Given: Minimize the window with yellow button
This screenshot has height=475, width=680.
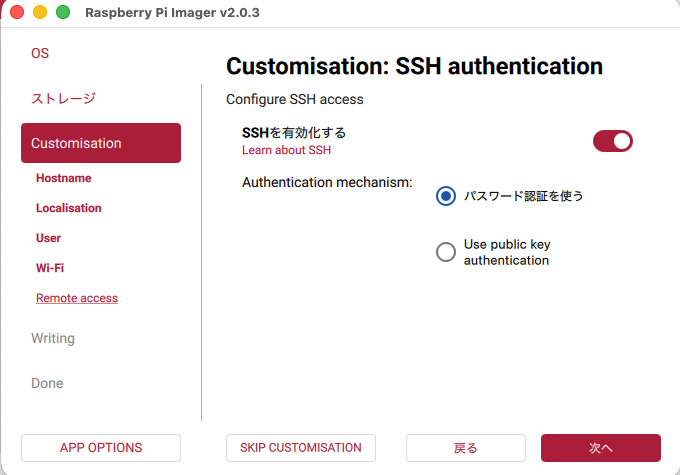Looking at the screenshot, I should point(41,13).
